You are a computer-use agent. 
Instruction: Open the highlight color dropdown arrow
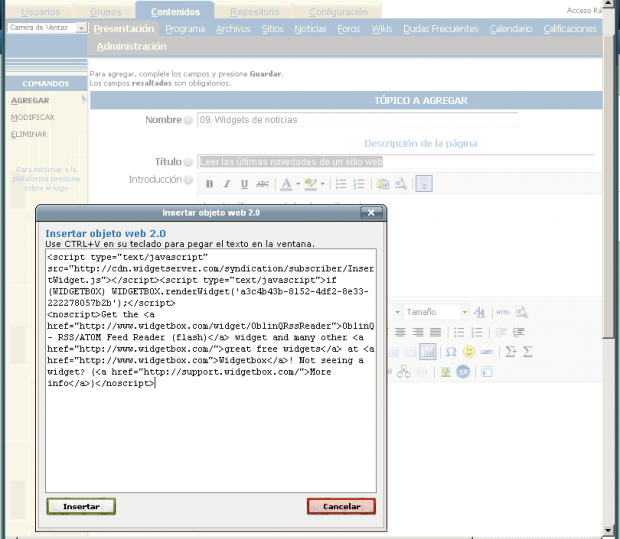click(323, 184)
